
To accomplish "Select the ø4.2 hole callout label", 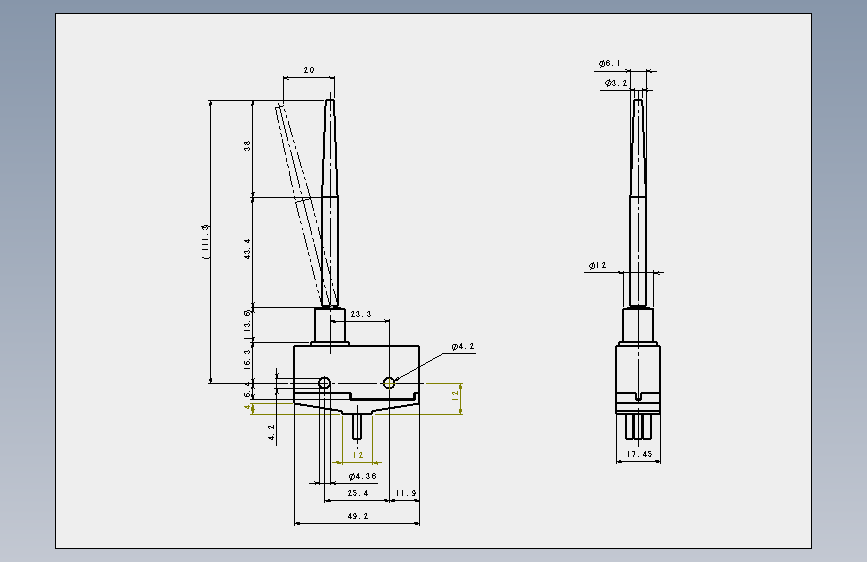I will coord(463,346).
